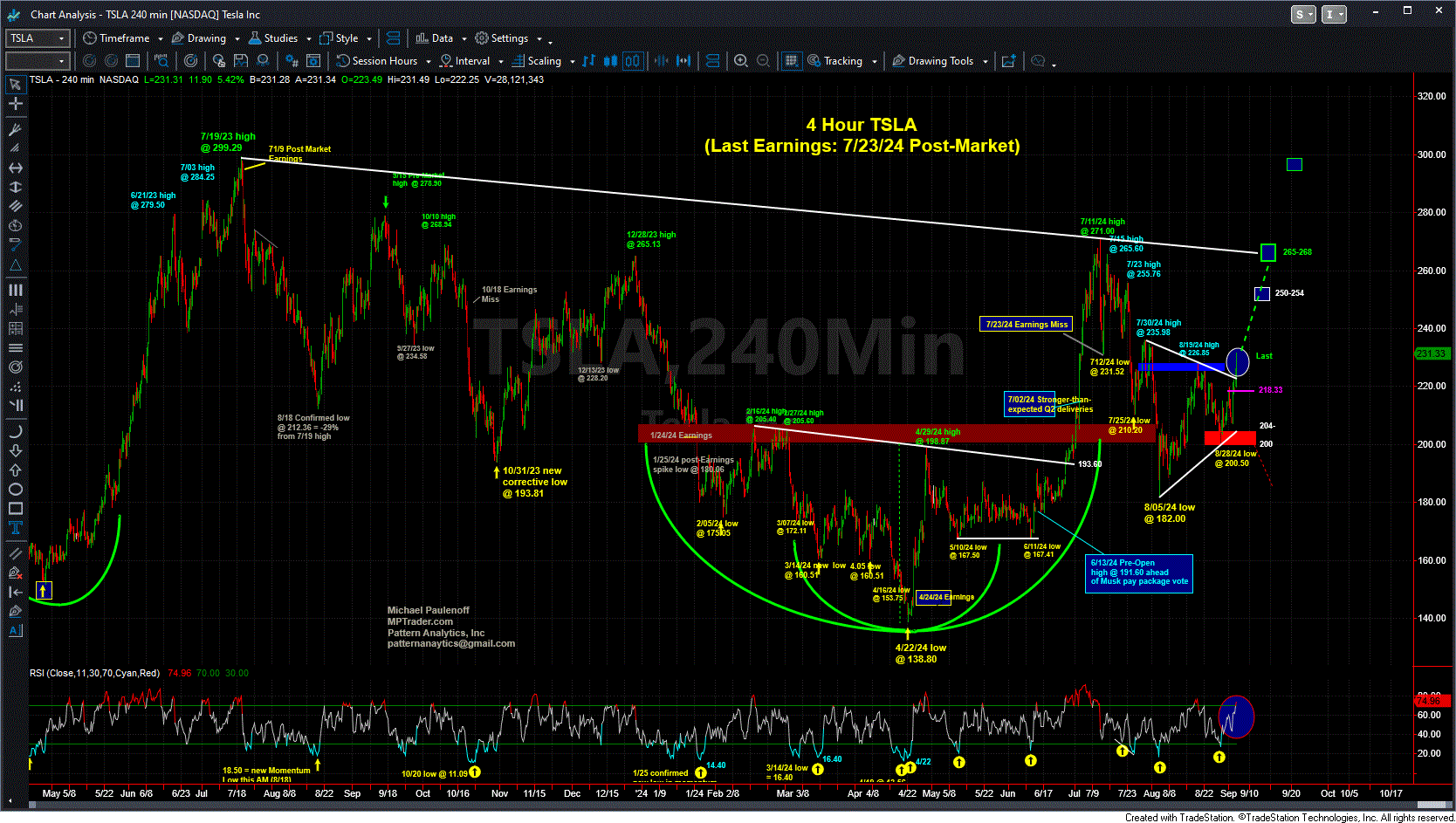This screenshot has height=823, width=1456.
Task: Click the Scaling button
Action: 536,60
